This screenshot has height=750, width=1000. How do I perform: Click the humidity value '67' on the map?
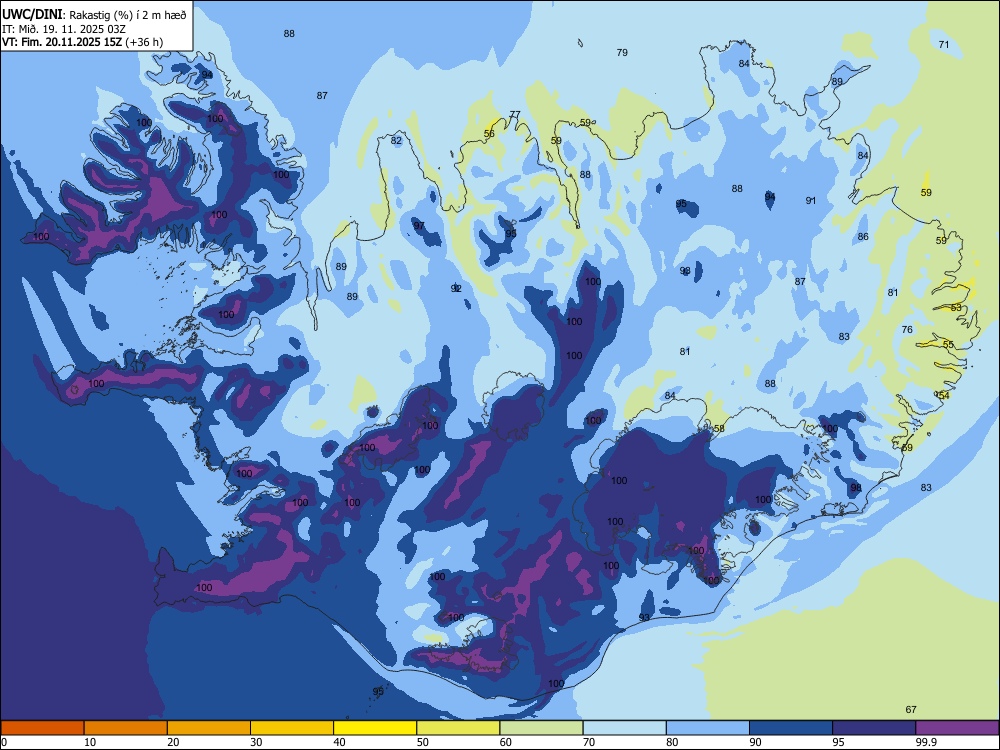(911, 709)
